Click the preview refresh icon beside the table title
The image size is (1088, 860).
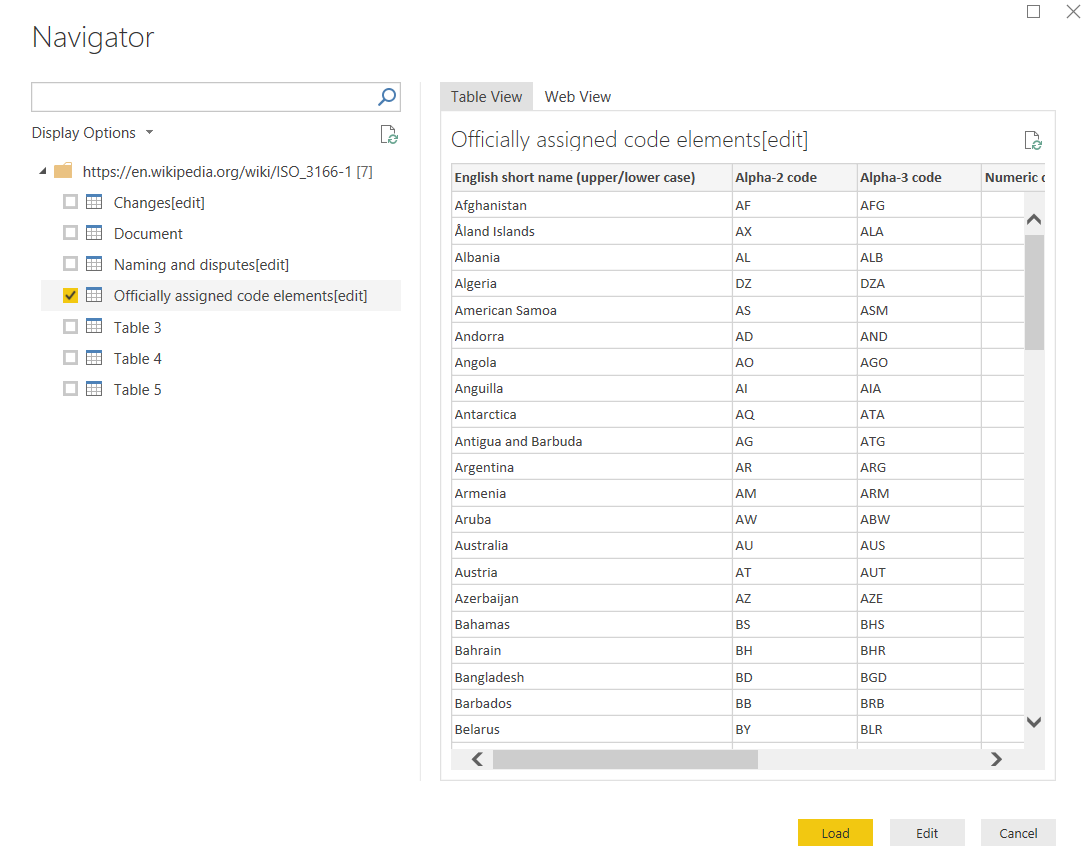point(1033,141)
